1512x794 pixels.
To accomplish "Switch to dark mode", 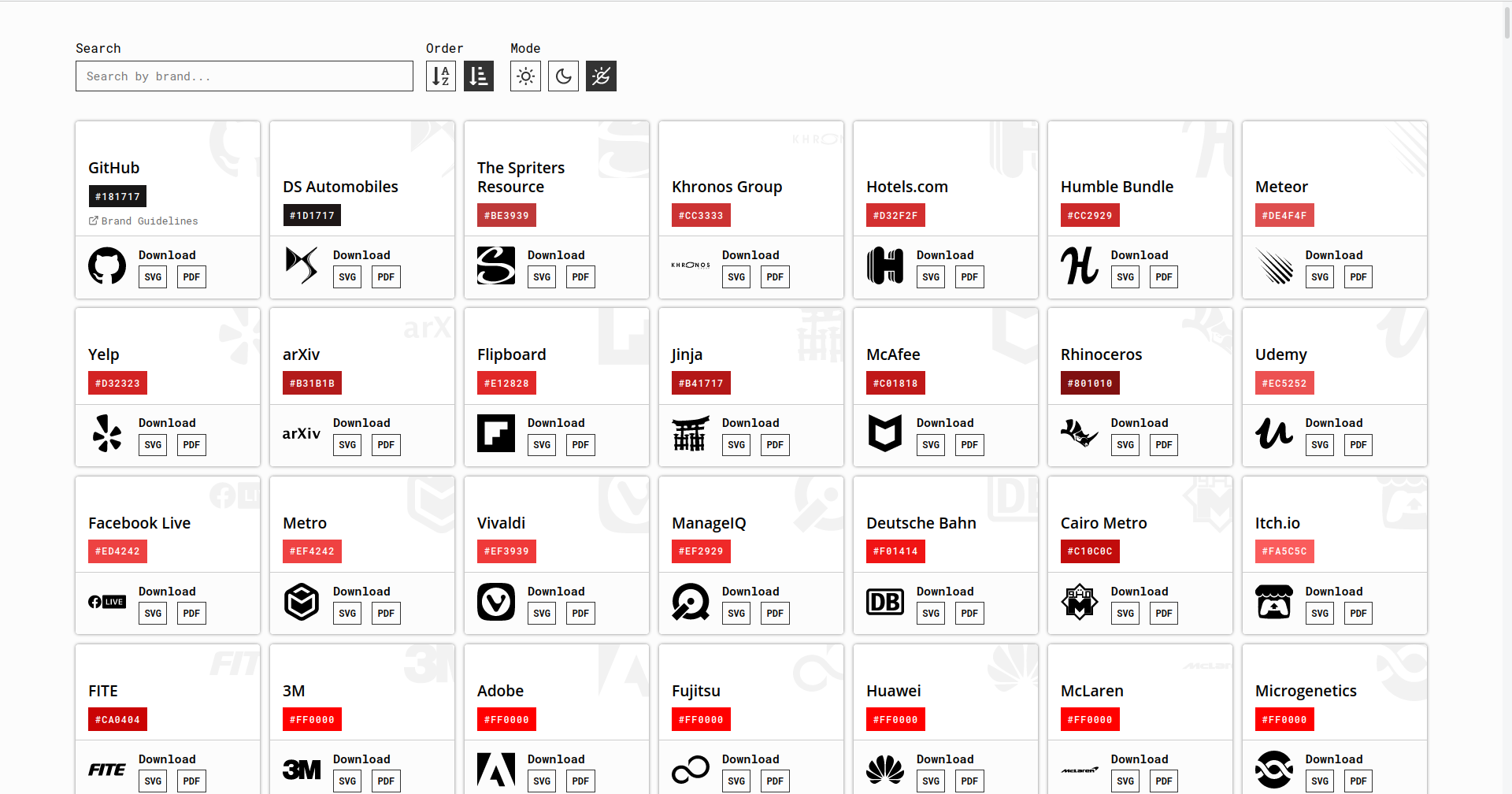I will [x=563, y=76].
